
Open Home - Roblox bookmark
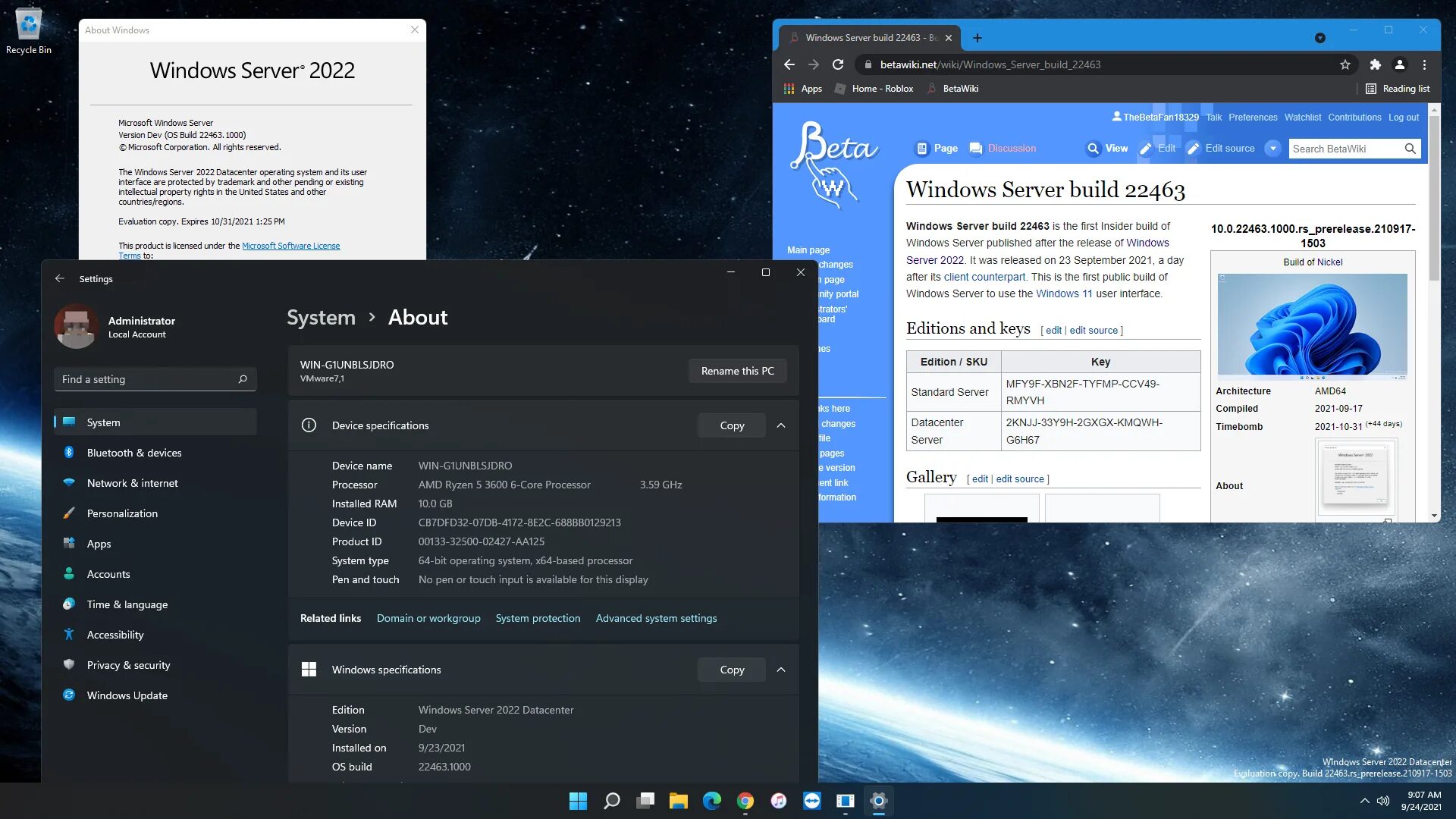[x=874, y=89]
